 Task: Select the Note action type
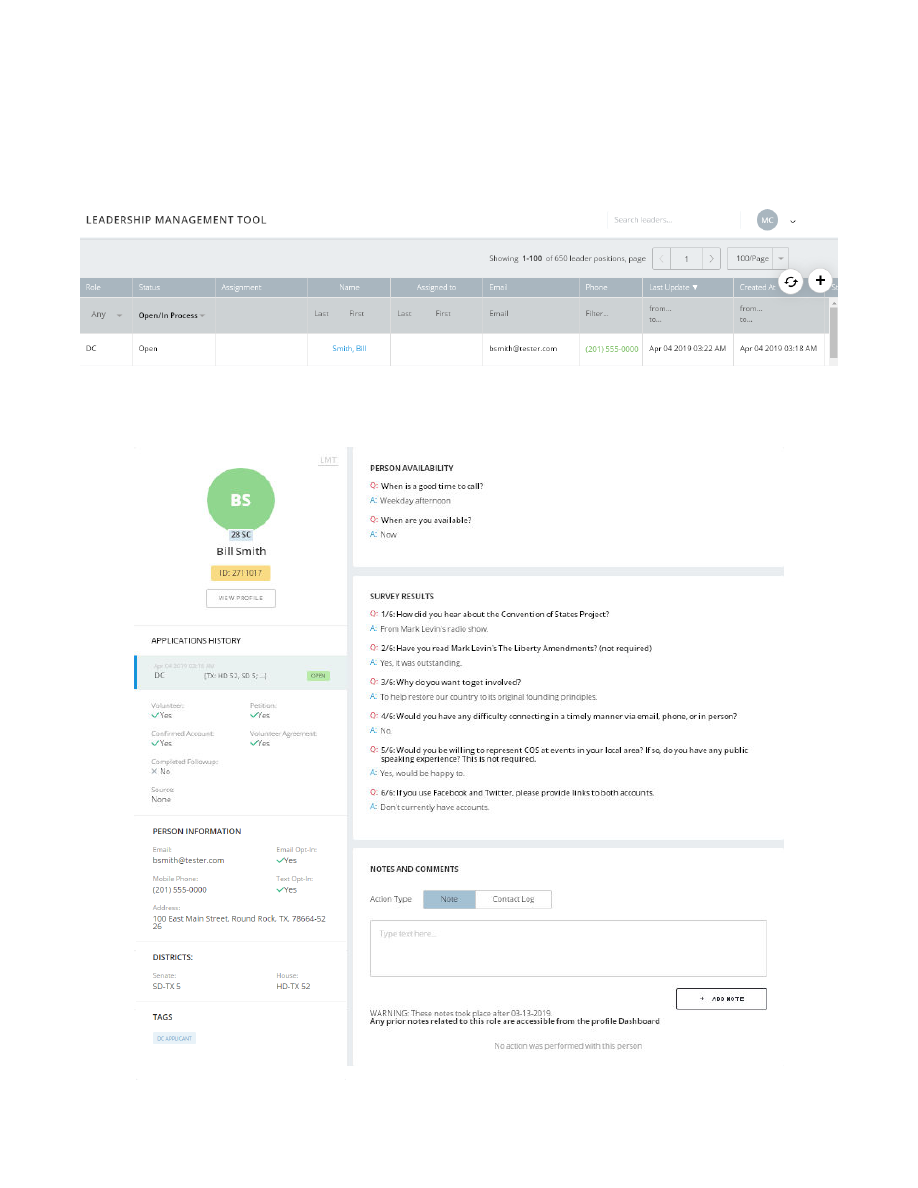(x=449, y=899)
